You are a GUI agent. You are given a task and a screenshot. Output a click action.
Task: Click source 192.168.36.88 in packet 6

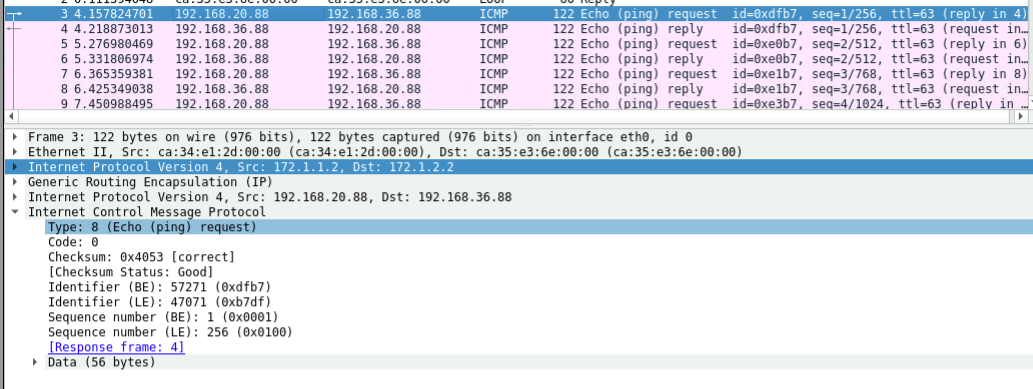point(222,59)
